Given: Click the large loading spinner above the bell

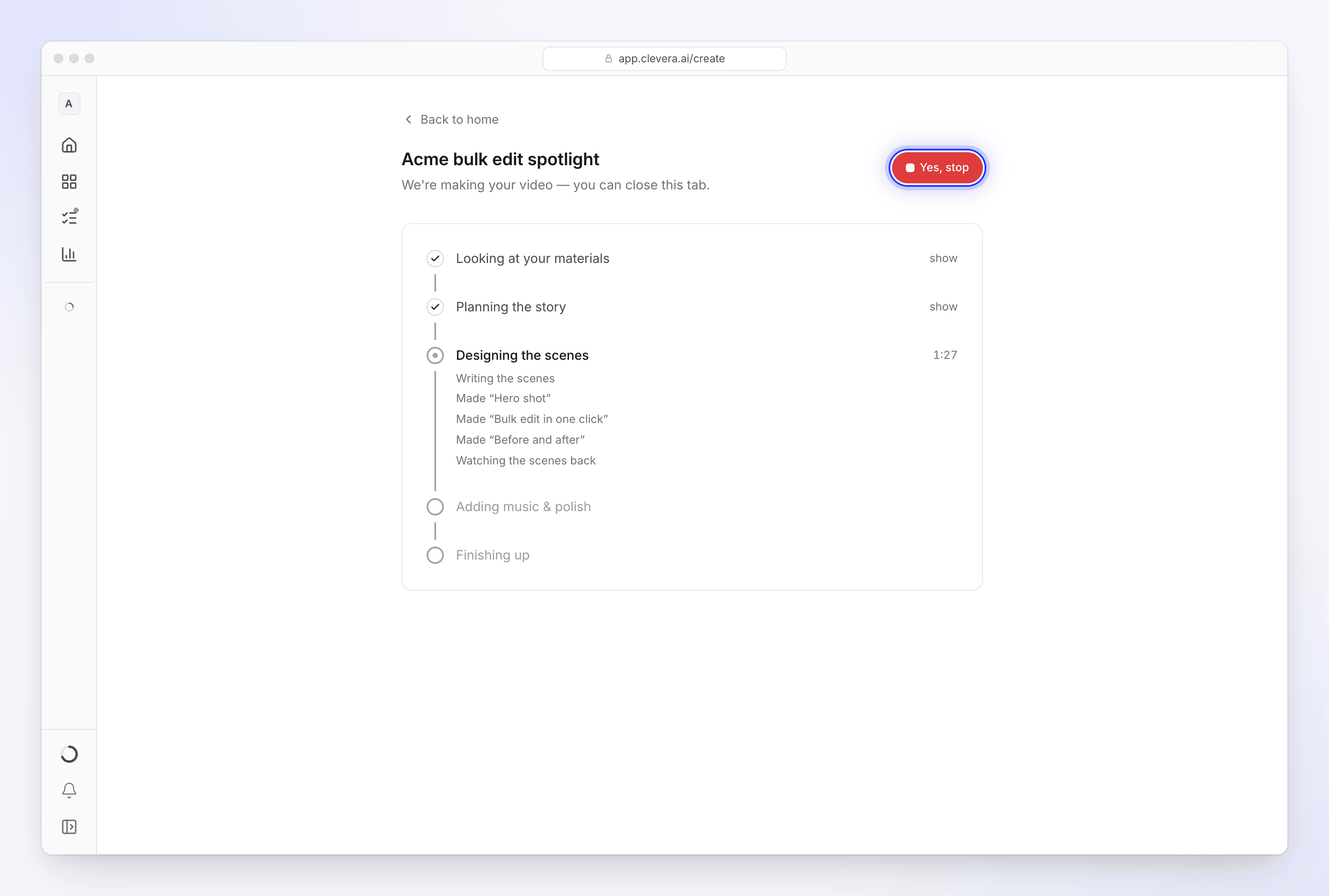Looking at the screenshot, I should (x=69, y=754).
